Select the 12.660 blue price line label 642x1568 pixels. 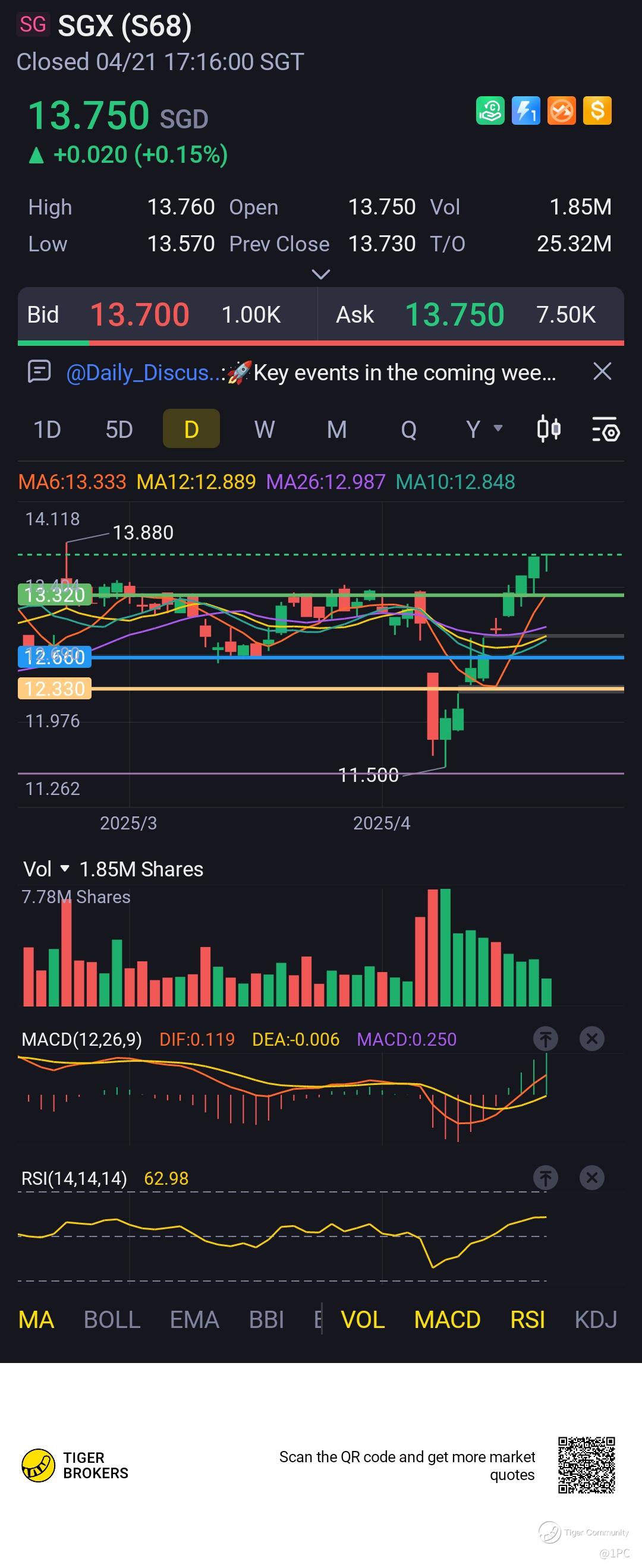pos(55,657)
